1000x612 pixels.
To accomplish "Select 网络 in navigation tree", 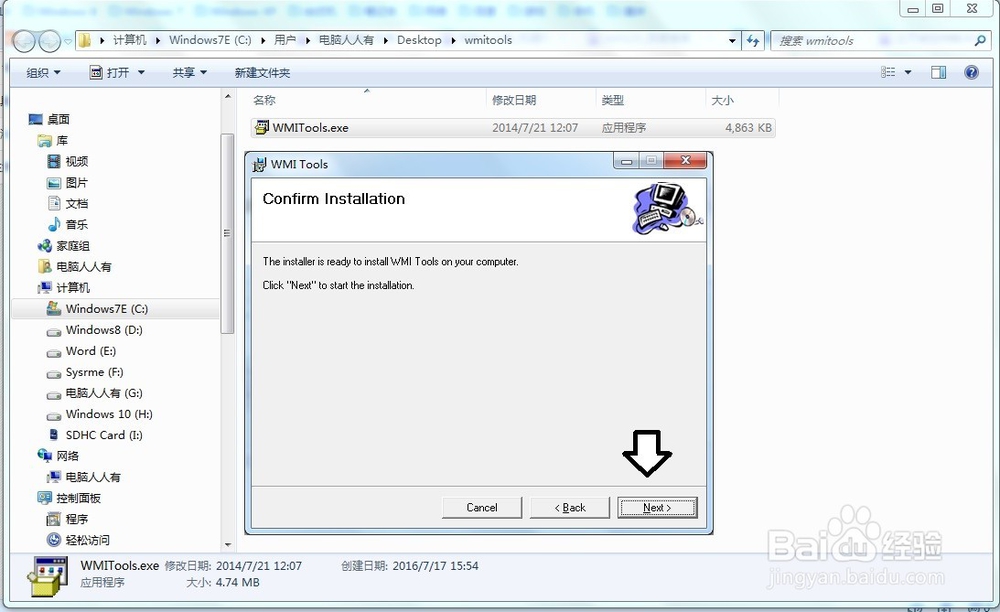I will [x=68, y=456].
